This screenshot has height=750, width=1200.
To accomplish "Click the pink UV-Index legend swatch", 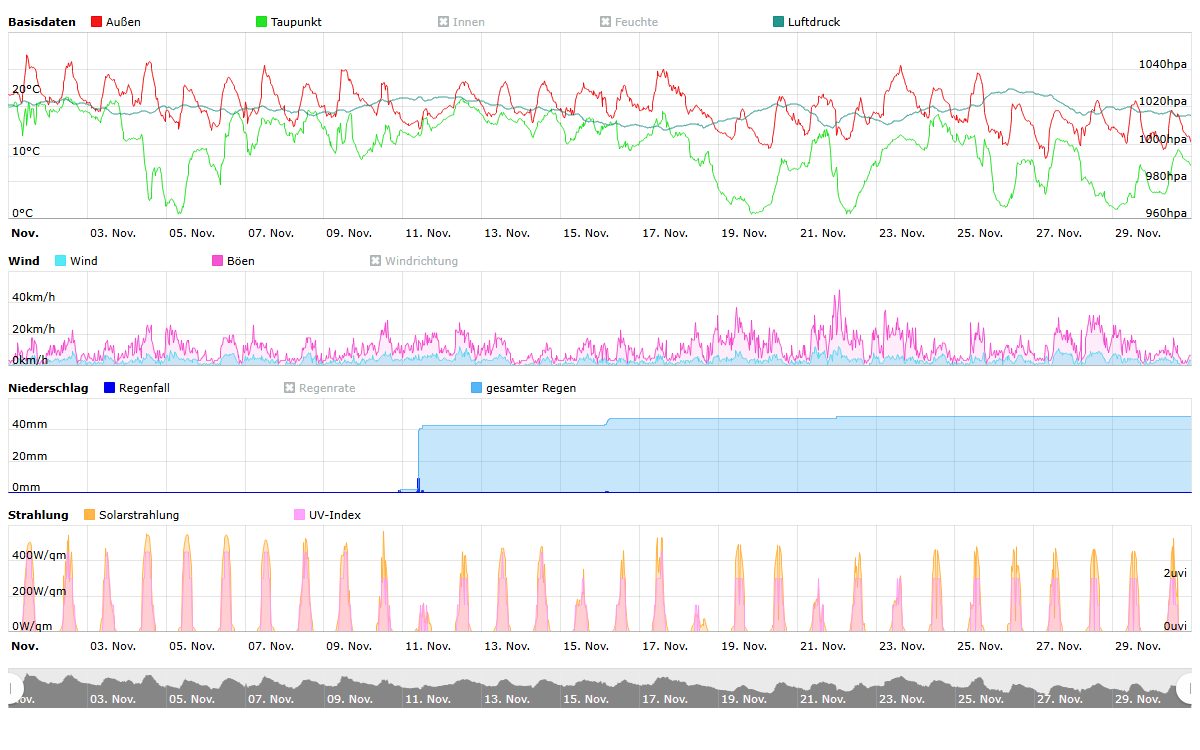I will [x=300, y=515].
